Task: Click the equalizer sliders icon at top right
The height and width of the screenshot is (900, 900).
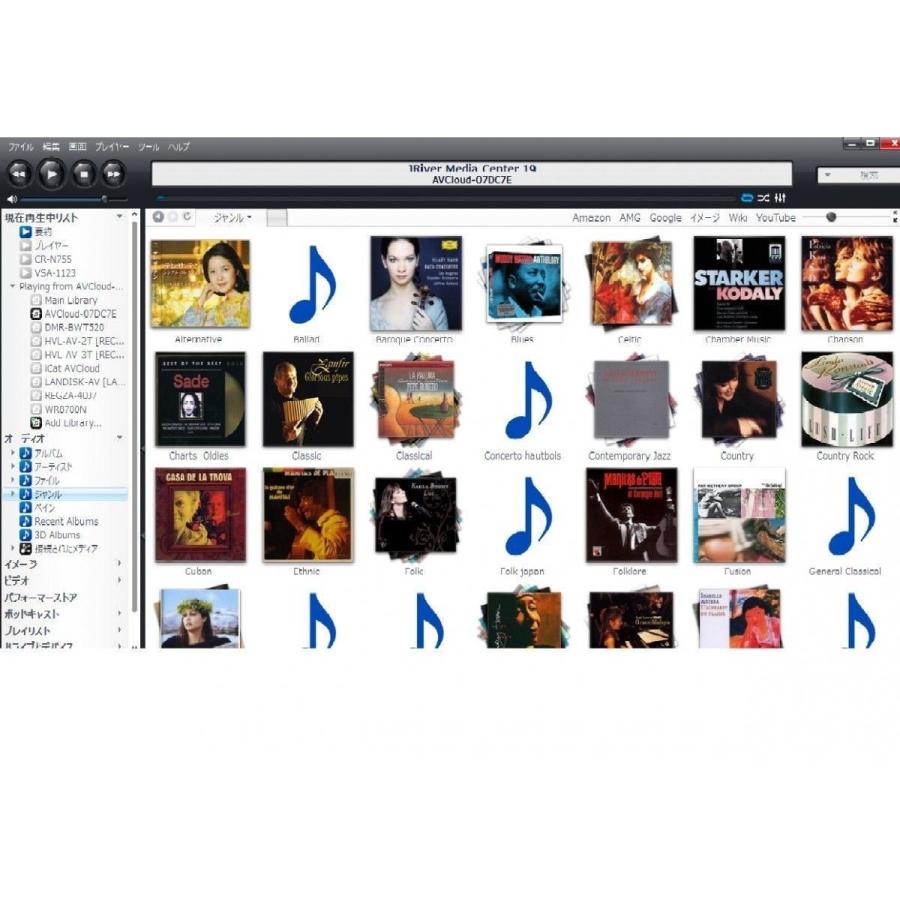Action: point(781,198)
